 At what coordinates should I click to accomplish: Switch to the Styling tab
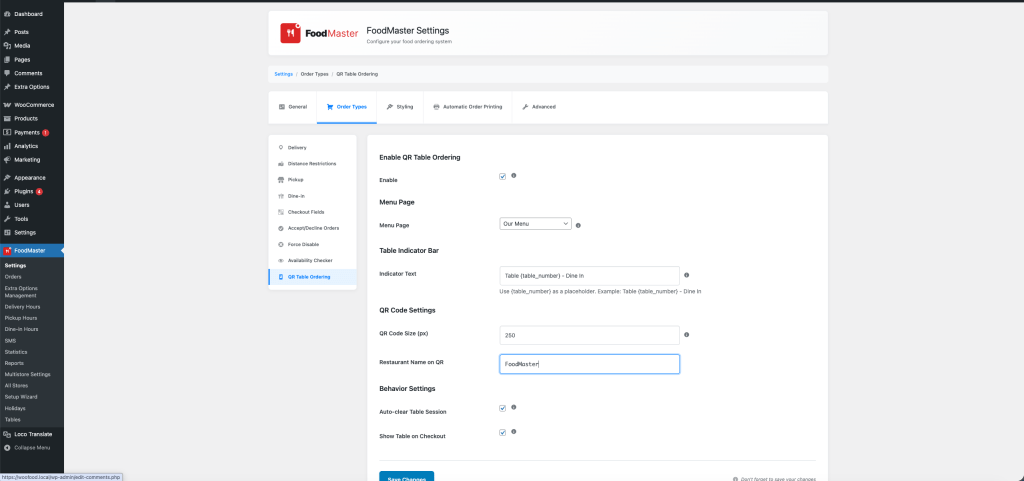point(399,107)
